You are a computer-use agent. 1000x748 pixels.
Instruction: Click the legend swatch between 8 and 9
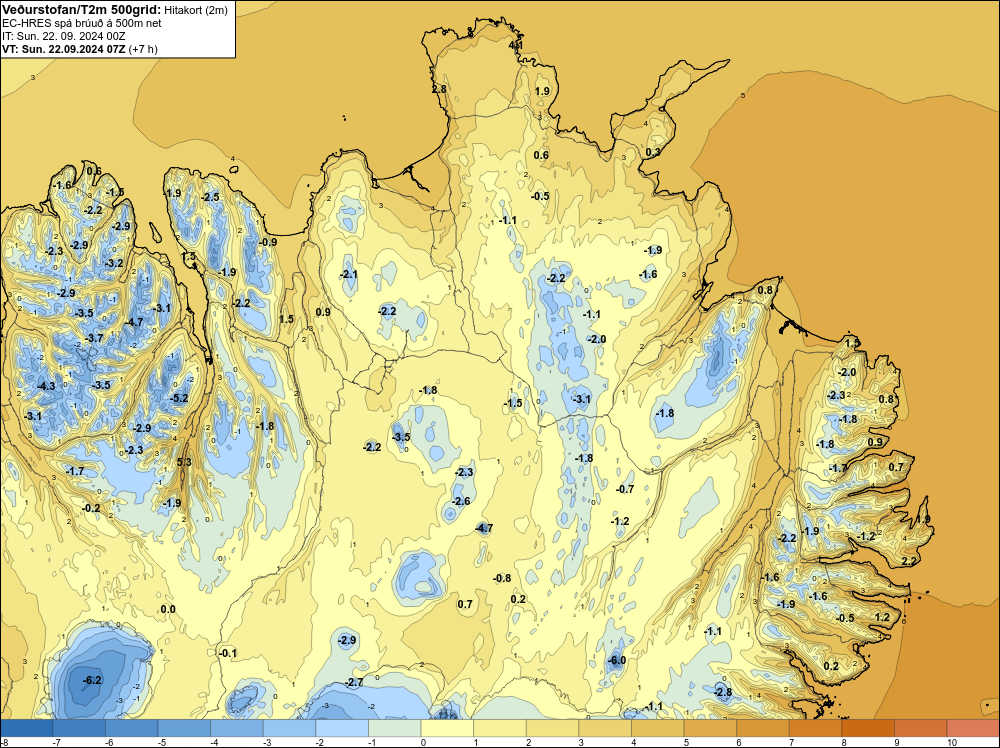click(868, 728)
